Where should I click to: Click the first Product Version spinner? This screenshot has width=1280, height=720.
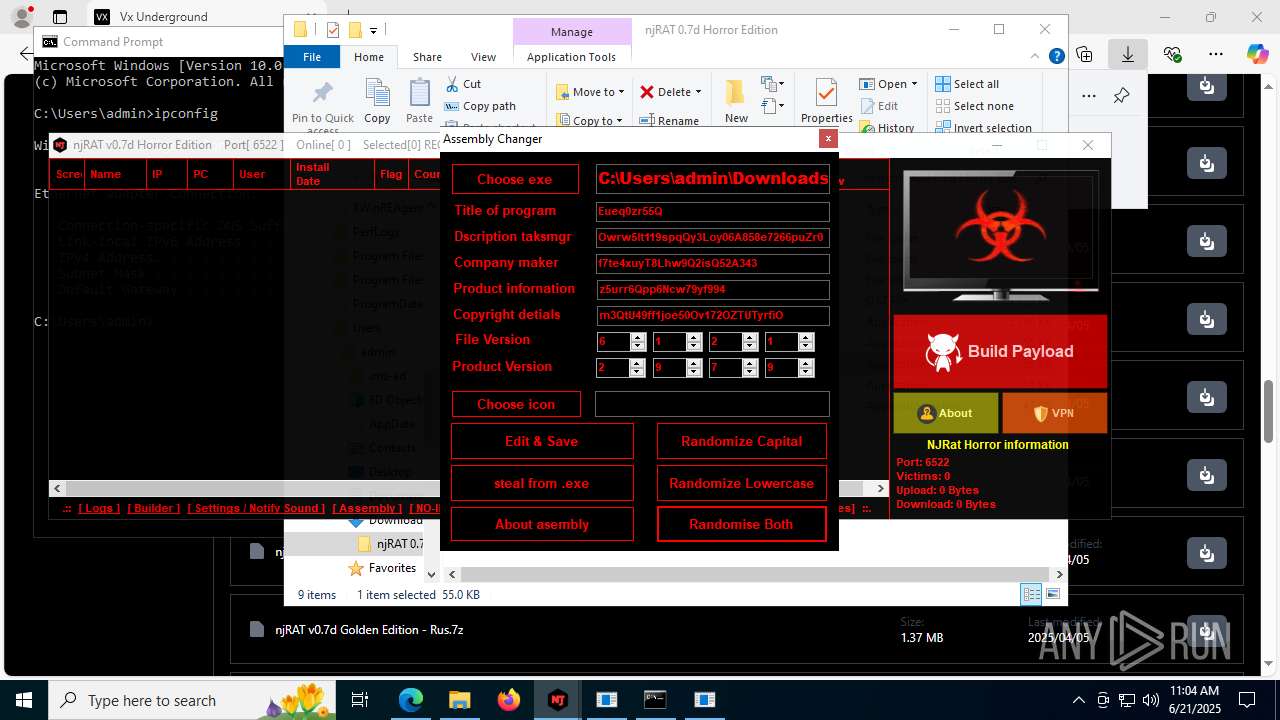click(x=620, y=368)
